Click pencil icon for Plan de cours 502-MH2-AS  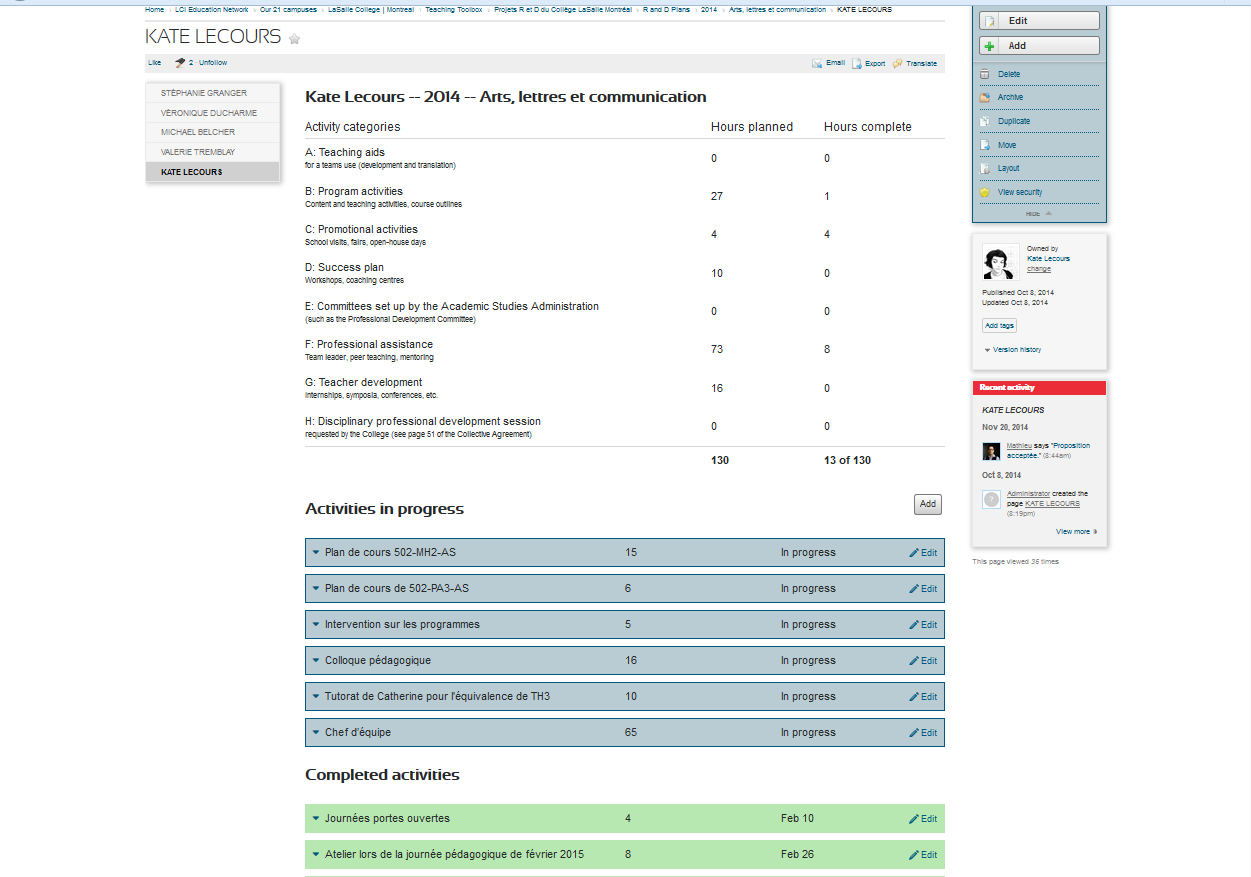click(914, 553)
